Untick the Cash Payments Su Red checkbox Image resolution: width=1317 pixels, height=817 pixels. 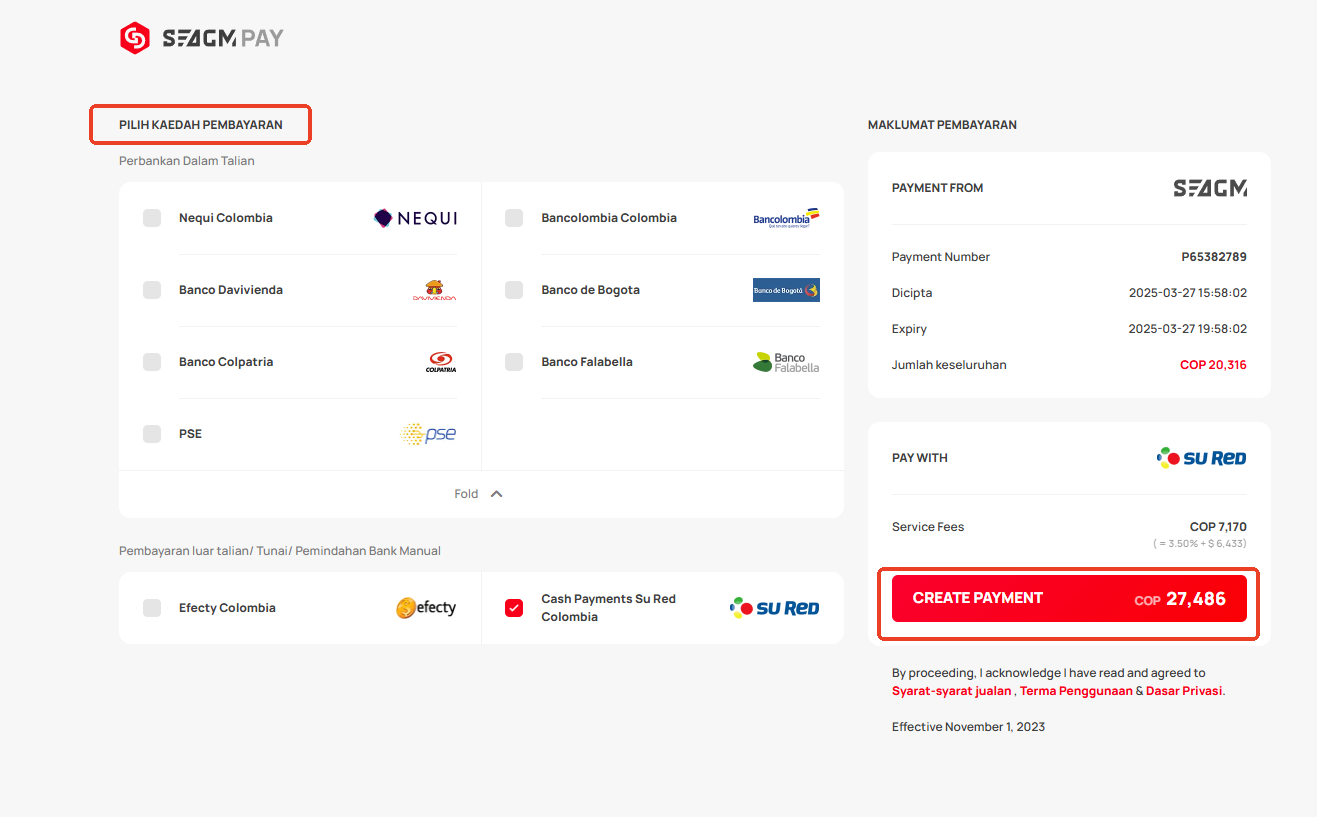514,608
